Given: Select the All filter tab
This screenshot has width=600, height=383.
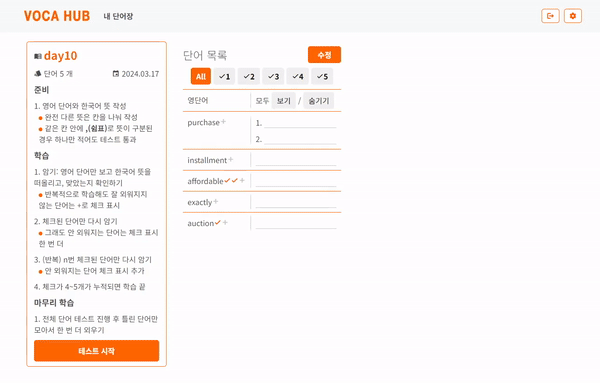Looking at the screenshot, I should tap(201, 76).
